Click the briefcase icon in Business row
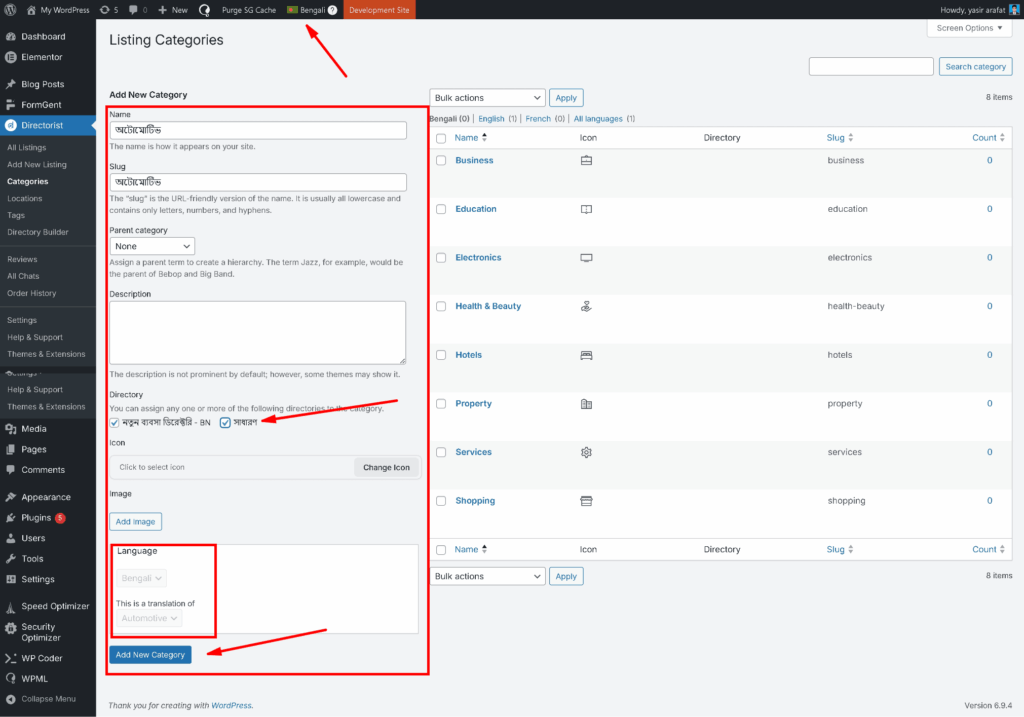This screenshot has height=717, width=1024. pos(586,160)
